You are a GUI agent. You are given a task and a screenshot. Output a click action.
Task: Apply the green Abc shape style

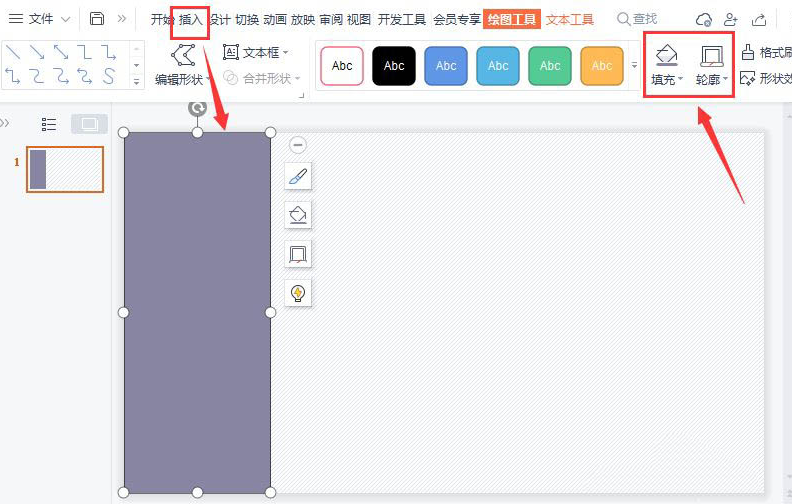(x=550, y=66)
